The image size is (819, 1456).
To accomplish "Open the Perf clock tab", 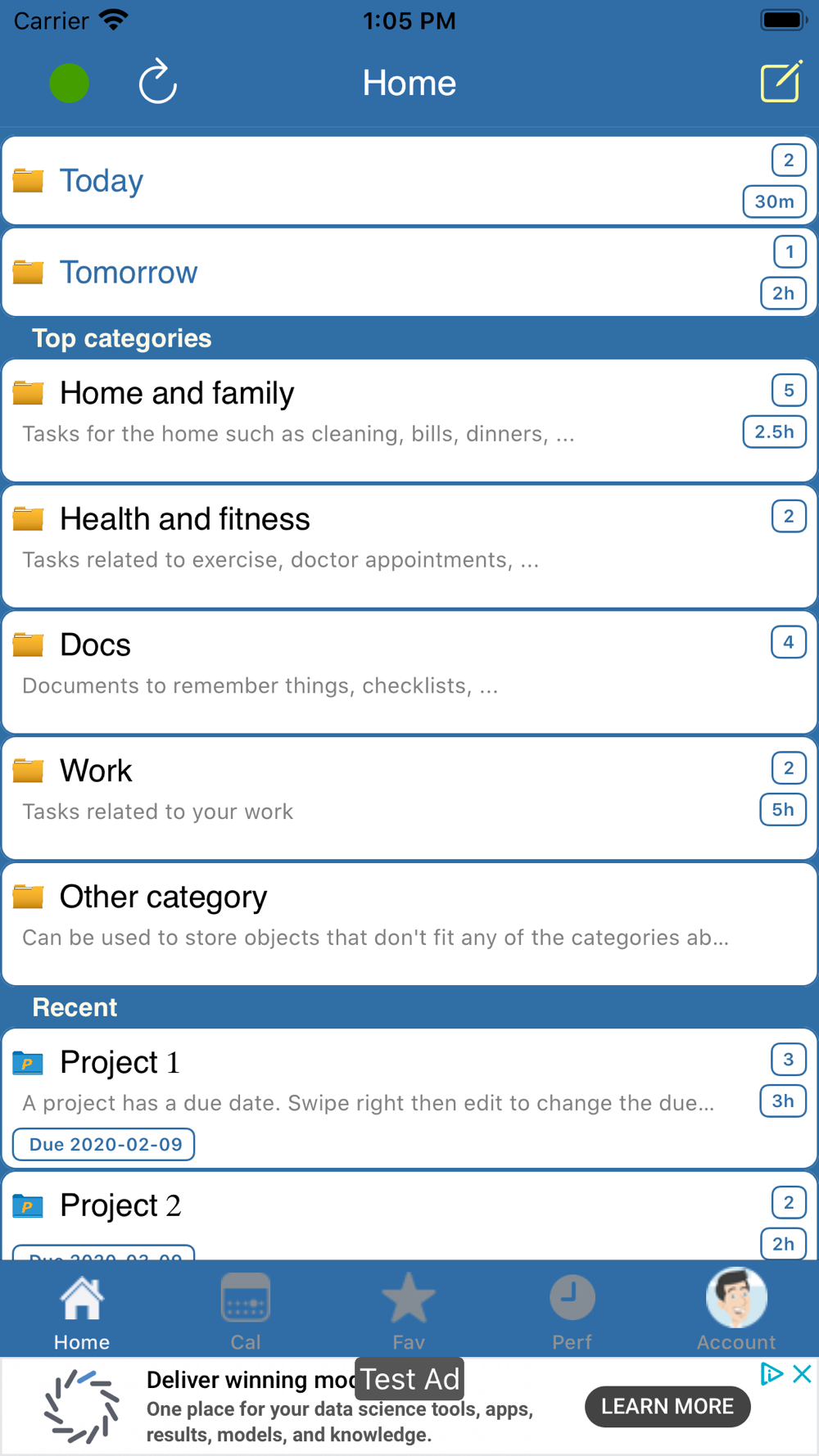I will click(x=572, y=1309).
